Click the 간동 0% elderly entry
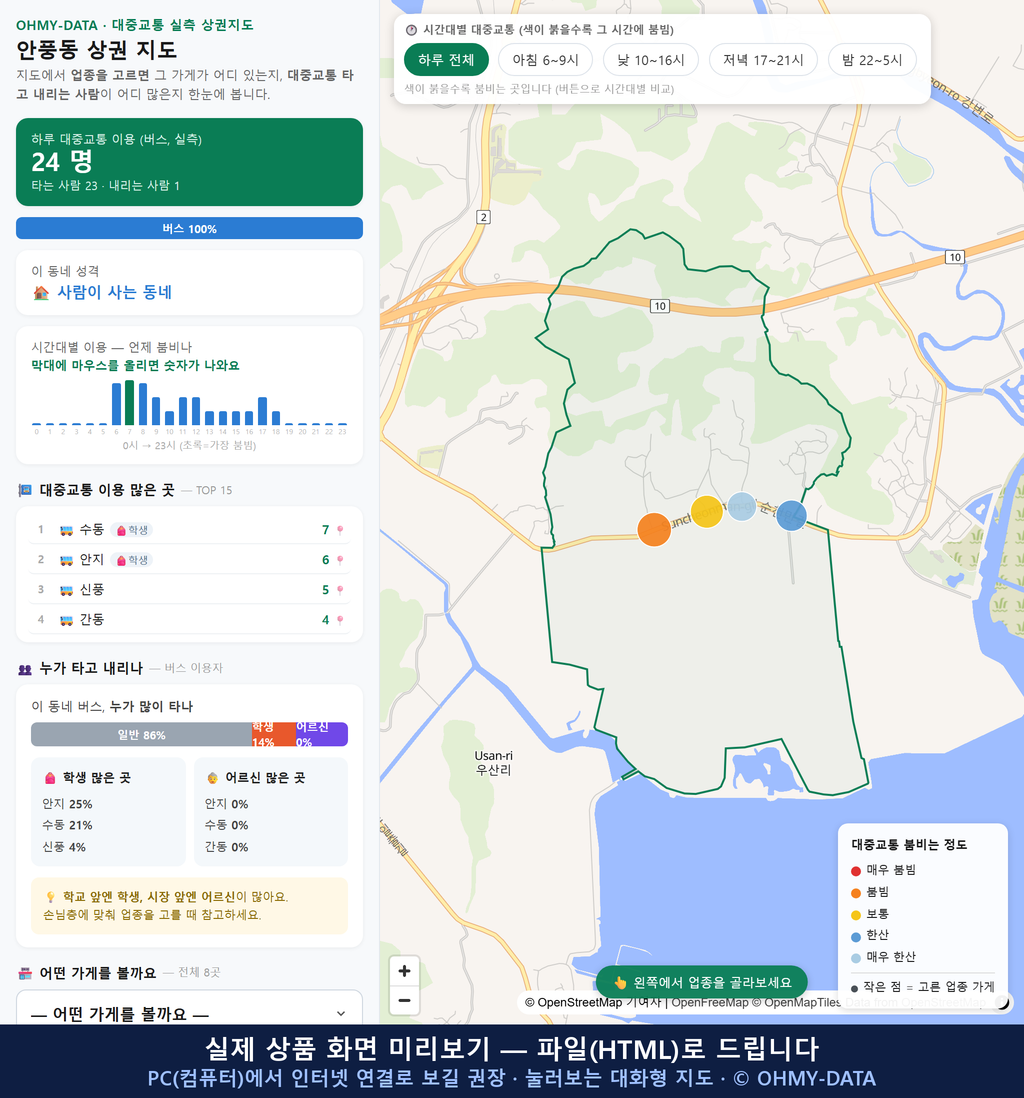Viewport: 1024px width, 1098px height. [x=226, y=847]
